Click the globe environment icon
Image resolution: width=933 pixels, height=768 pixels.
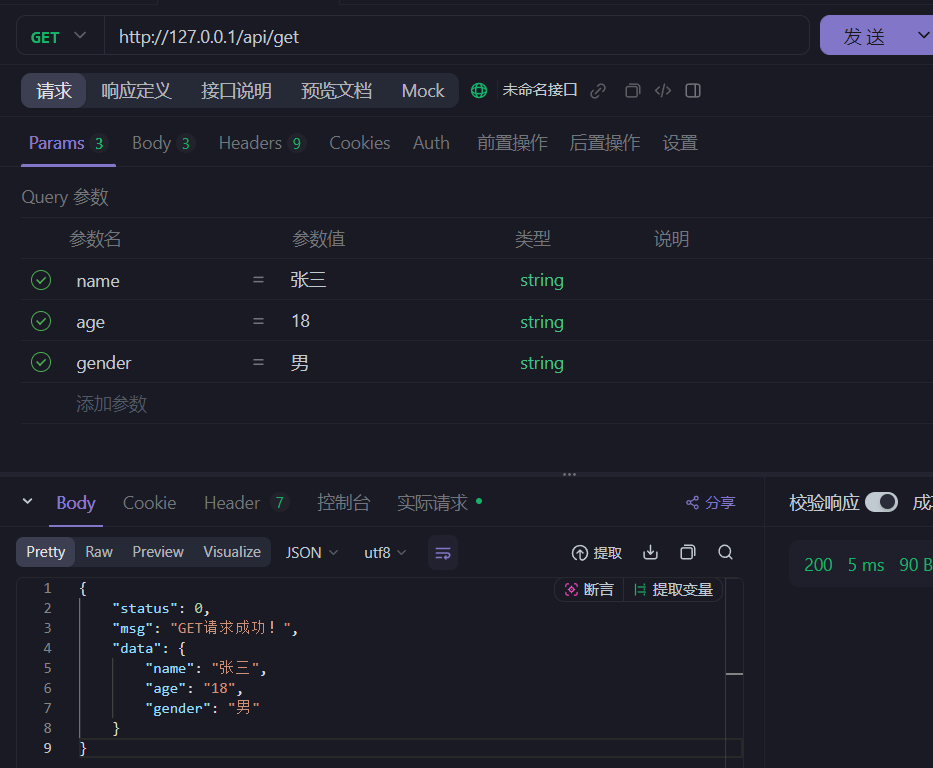[x=479, y=90]
